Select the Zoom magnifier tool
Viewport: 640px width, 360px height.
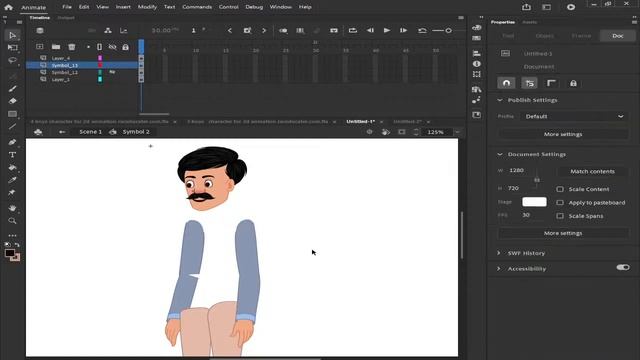coord(12,221)
